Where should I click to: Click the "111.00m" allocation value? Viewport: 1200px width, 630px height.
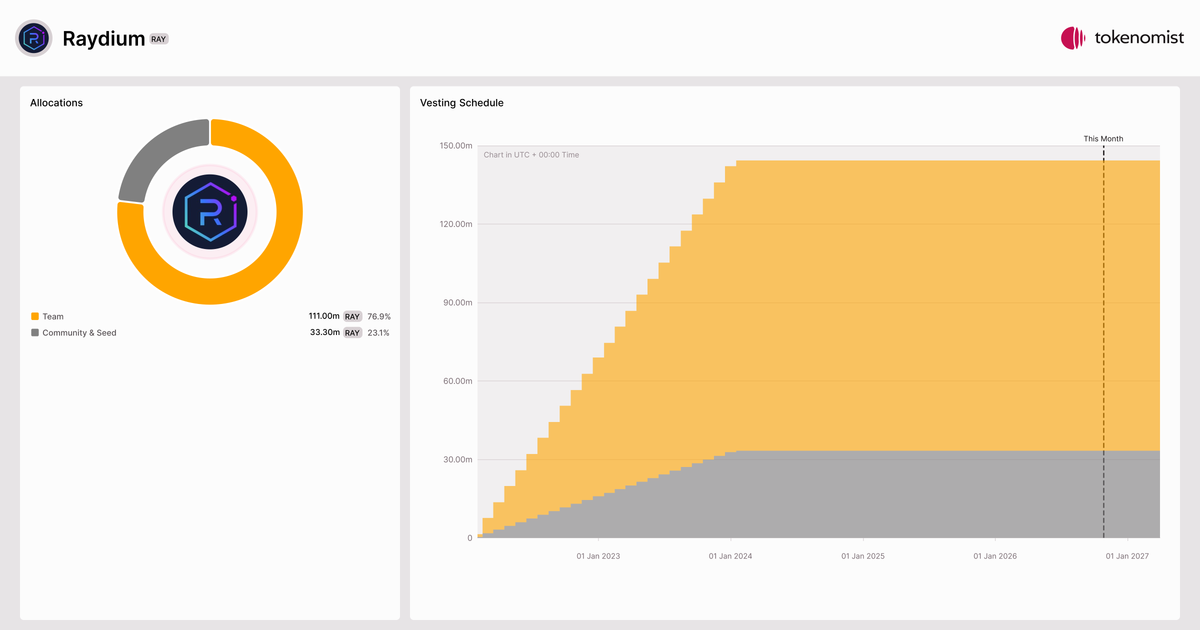point(324,316)
